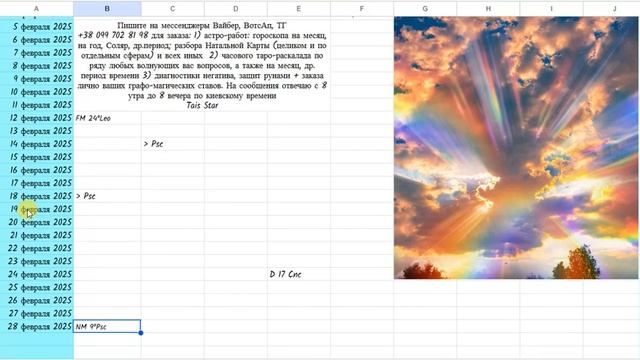Select cell '27 февраля 2025'
Image resolution: width=640 pixels, height=360 pixels.
37,313
